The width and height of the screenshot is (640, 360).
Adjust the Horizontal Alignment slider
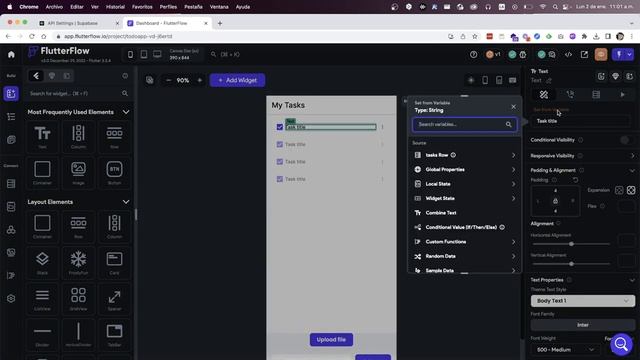pos(571,244)
